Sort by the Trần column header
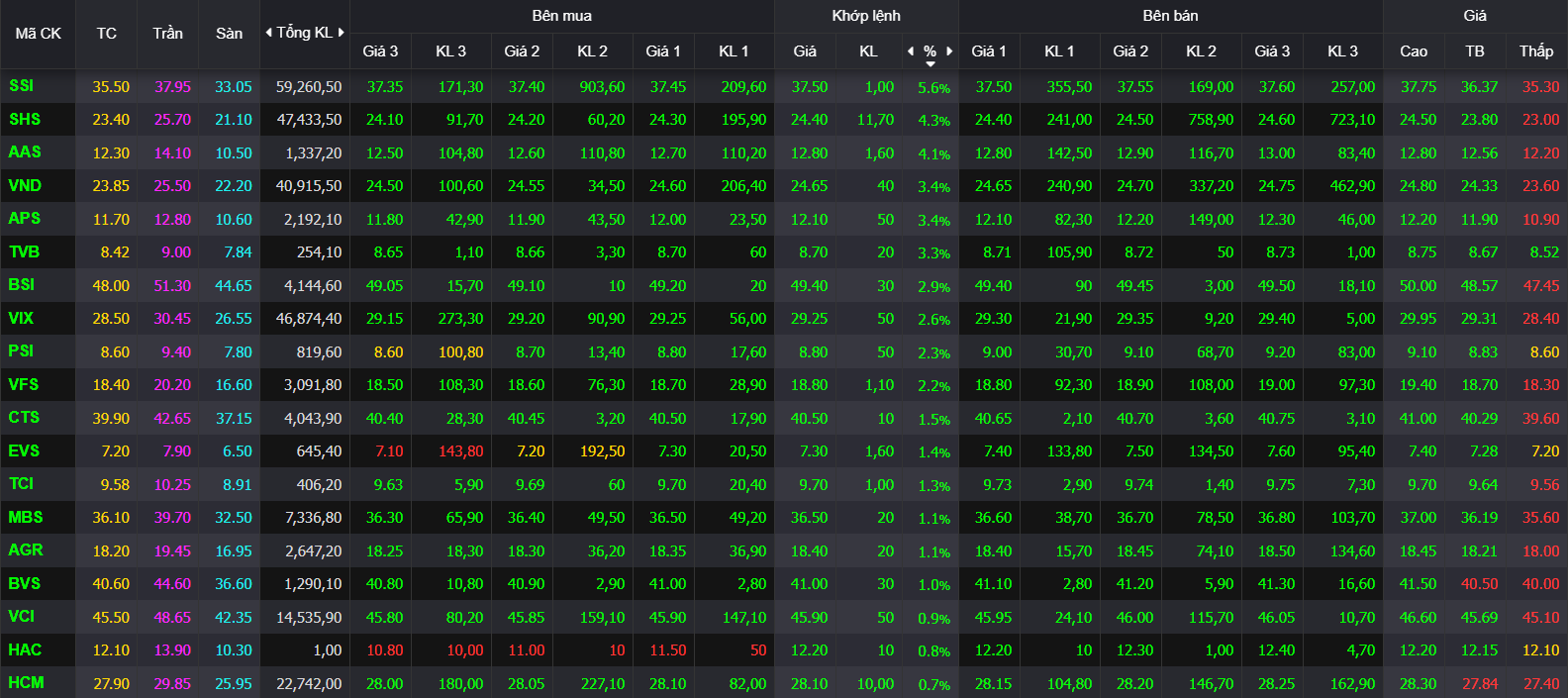This screenshot has width=1568, height=698. coord(168,34)
